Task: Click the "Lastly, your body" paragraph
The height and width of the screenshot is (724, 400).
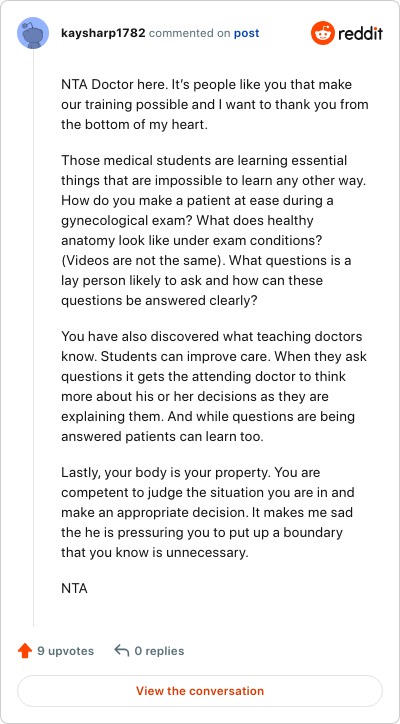Action: point(208,513)
